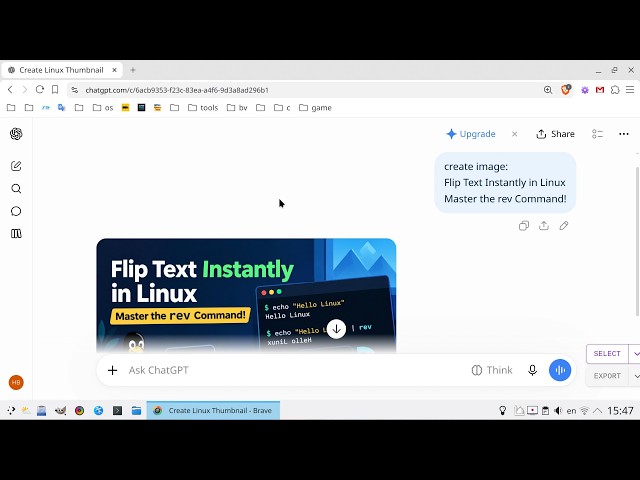This screenshot has width=640, height=480.
Task: Launch voice mode with blue waveform button
Action: click(x=560, y=370)
